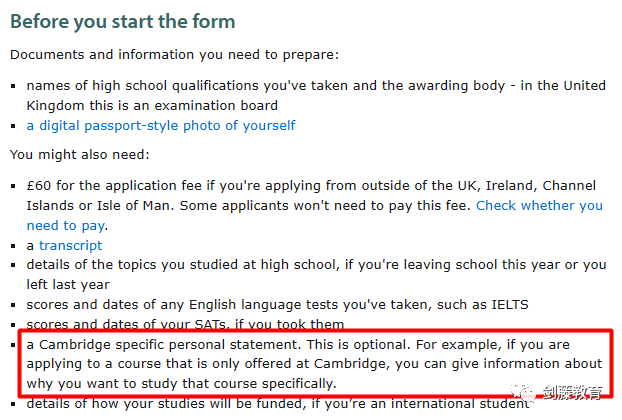Screen dimensions: 622x420
Task: Click the "Before you start the form" heading
Action: point(123,21)
